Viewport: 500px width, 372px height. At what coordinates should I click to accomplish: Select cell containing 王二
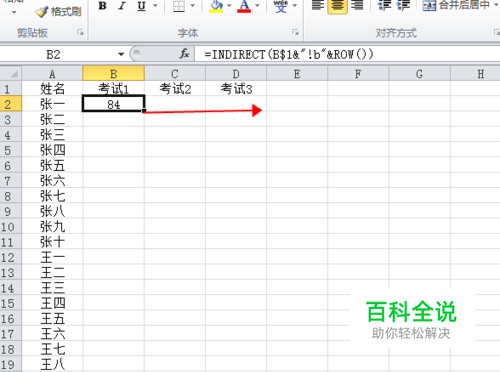[52, 273]
